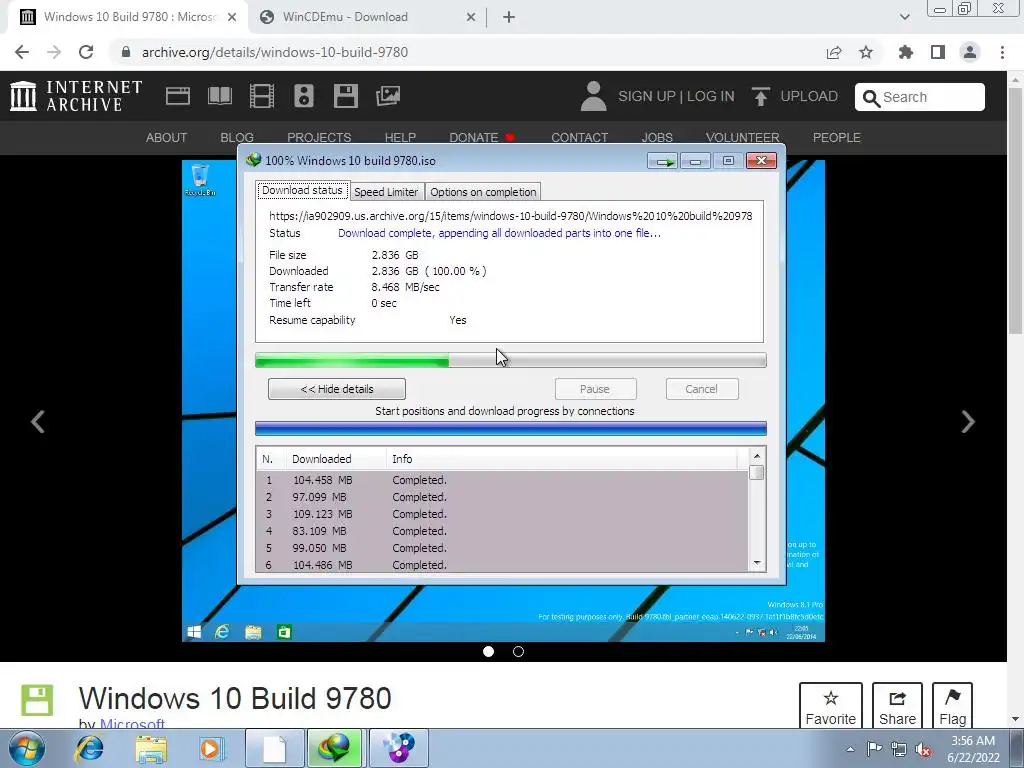Show hidden tray icons arrow
Viewport: 1024px width, 768px height.
[x=850, y=749]
